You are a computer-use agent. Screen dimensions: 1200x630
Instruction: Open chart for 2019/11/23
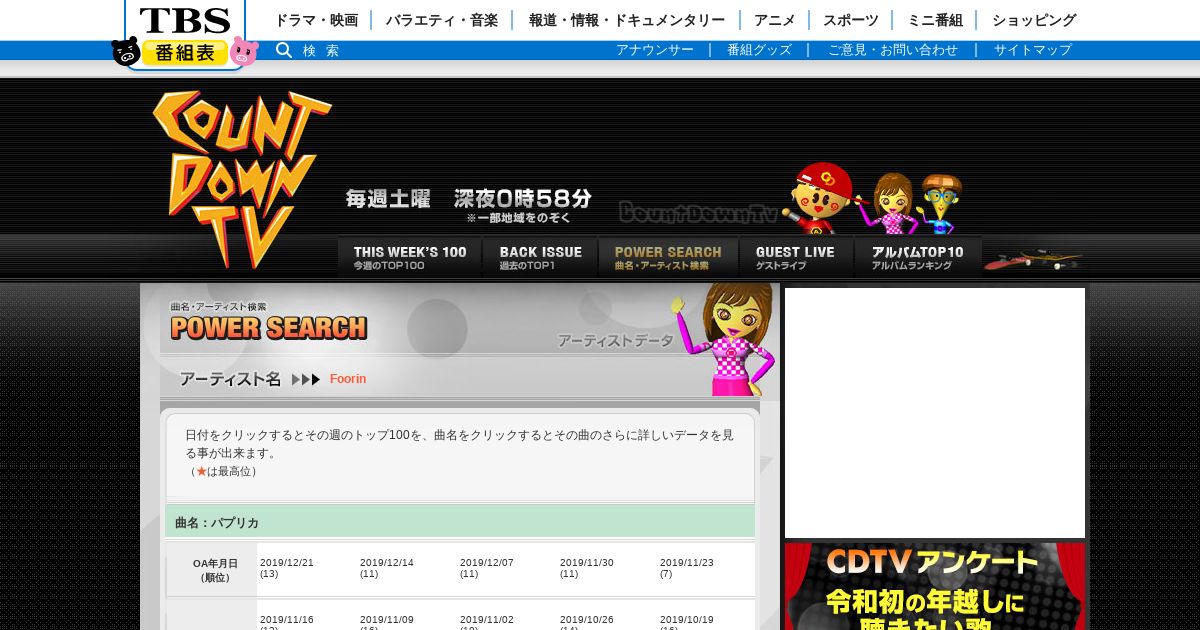[686, 563]
